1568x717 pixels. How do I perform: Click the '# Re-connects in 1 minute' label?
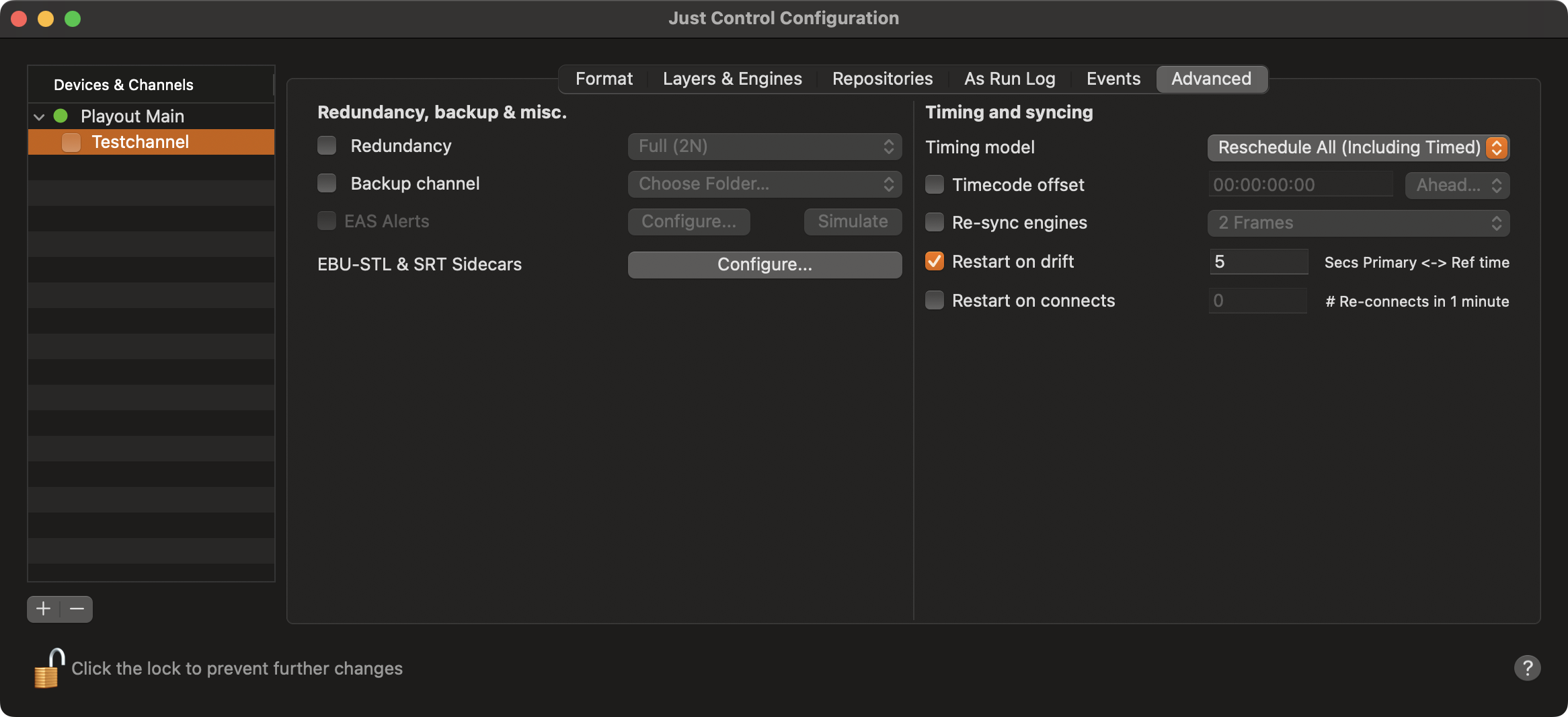coord(1417,301)
